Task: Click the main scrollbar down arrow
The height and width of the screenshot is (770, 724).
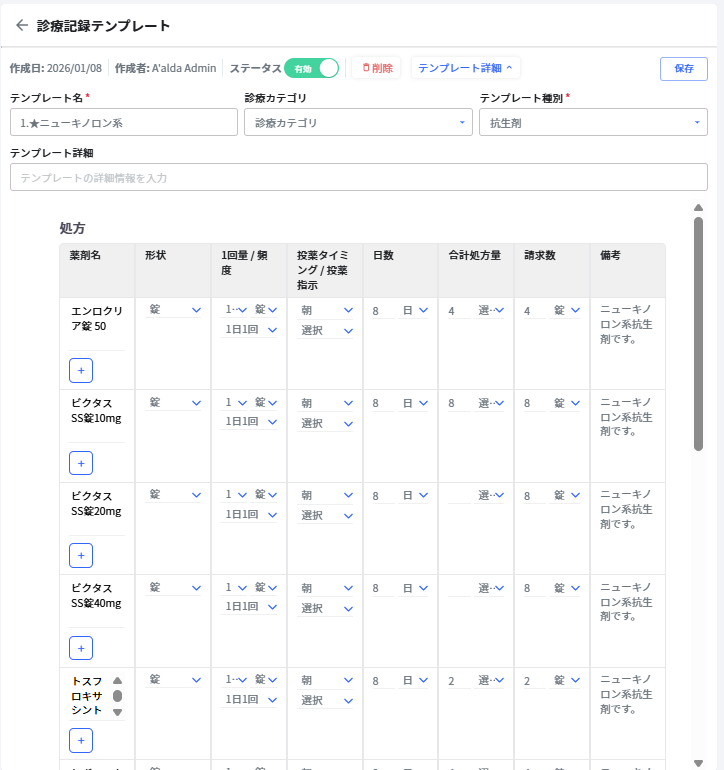Action: click(x=698, y=763)
